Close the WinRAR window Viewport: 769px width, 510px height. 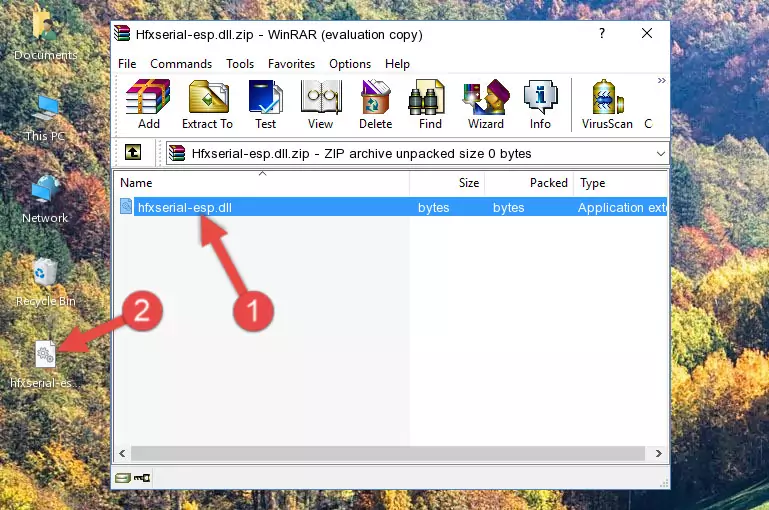647,33
